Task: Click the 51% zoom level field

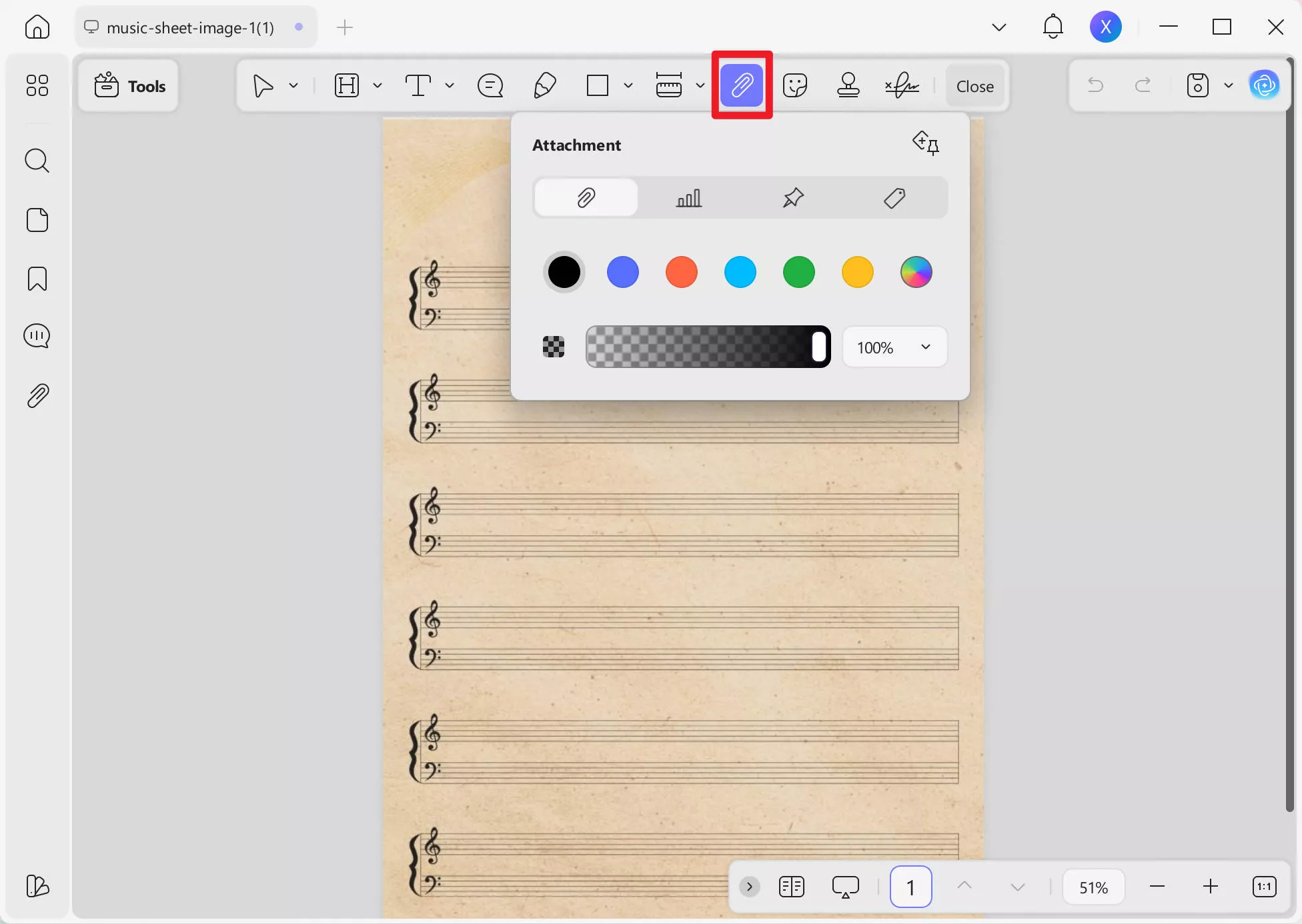Action: pyautogui.click(x=1093, y=887)
